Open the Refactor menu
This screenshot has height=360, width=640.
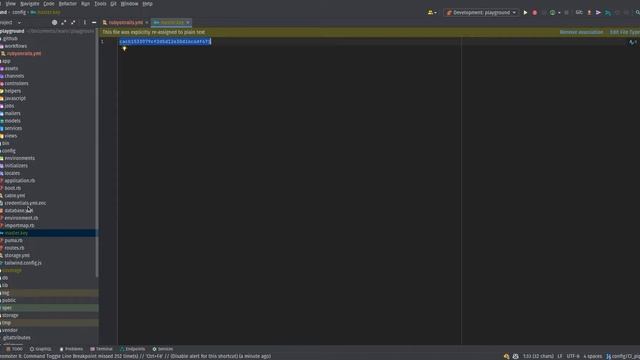click(67, 4)
